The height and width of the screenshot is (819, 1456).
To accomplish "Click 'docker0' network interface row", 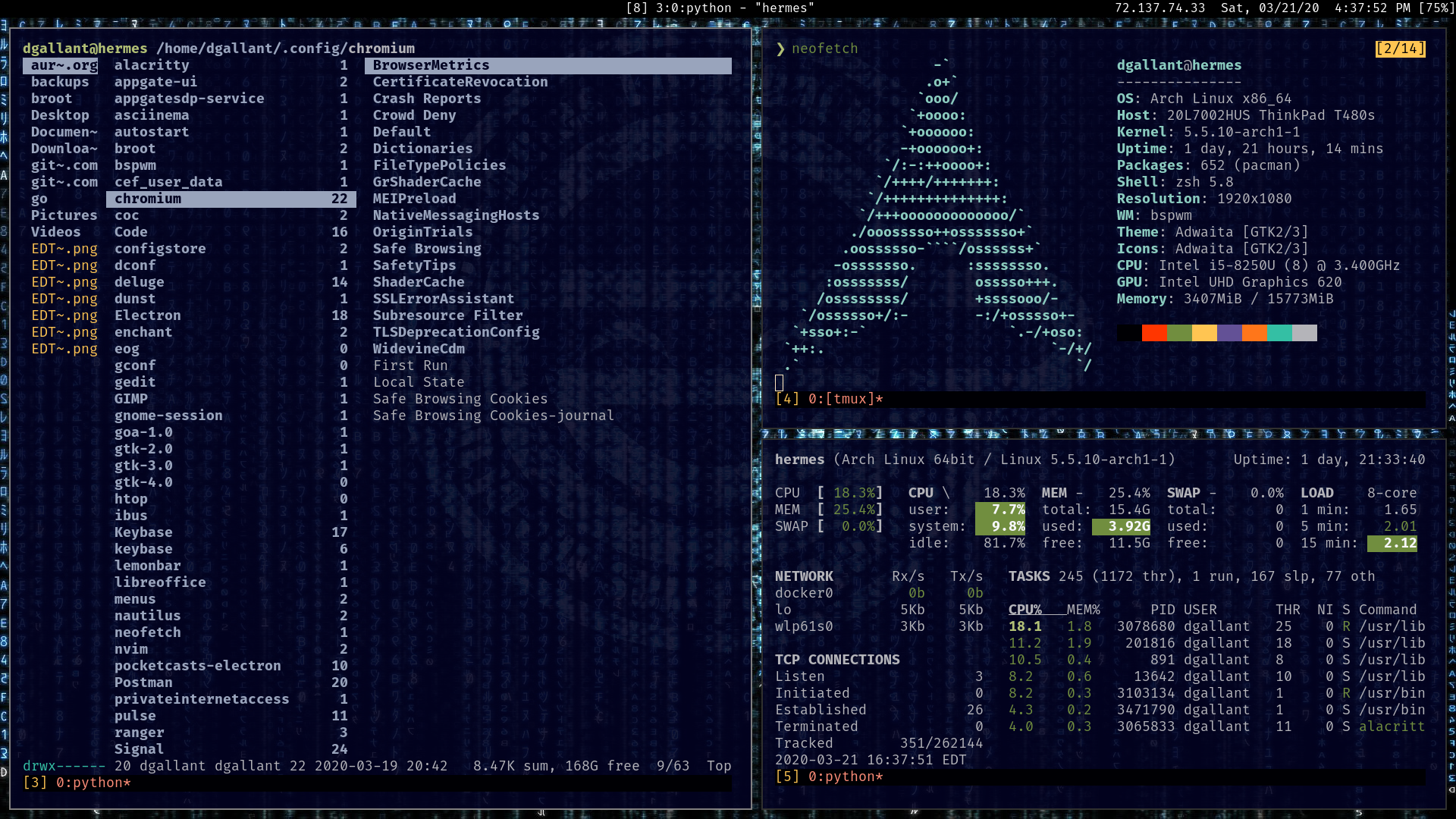I will pos(879,594).
